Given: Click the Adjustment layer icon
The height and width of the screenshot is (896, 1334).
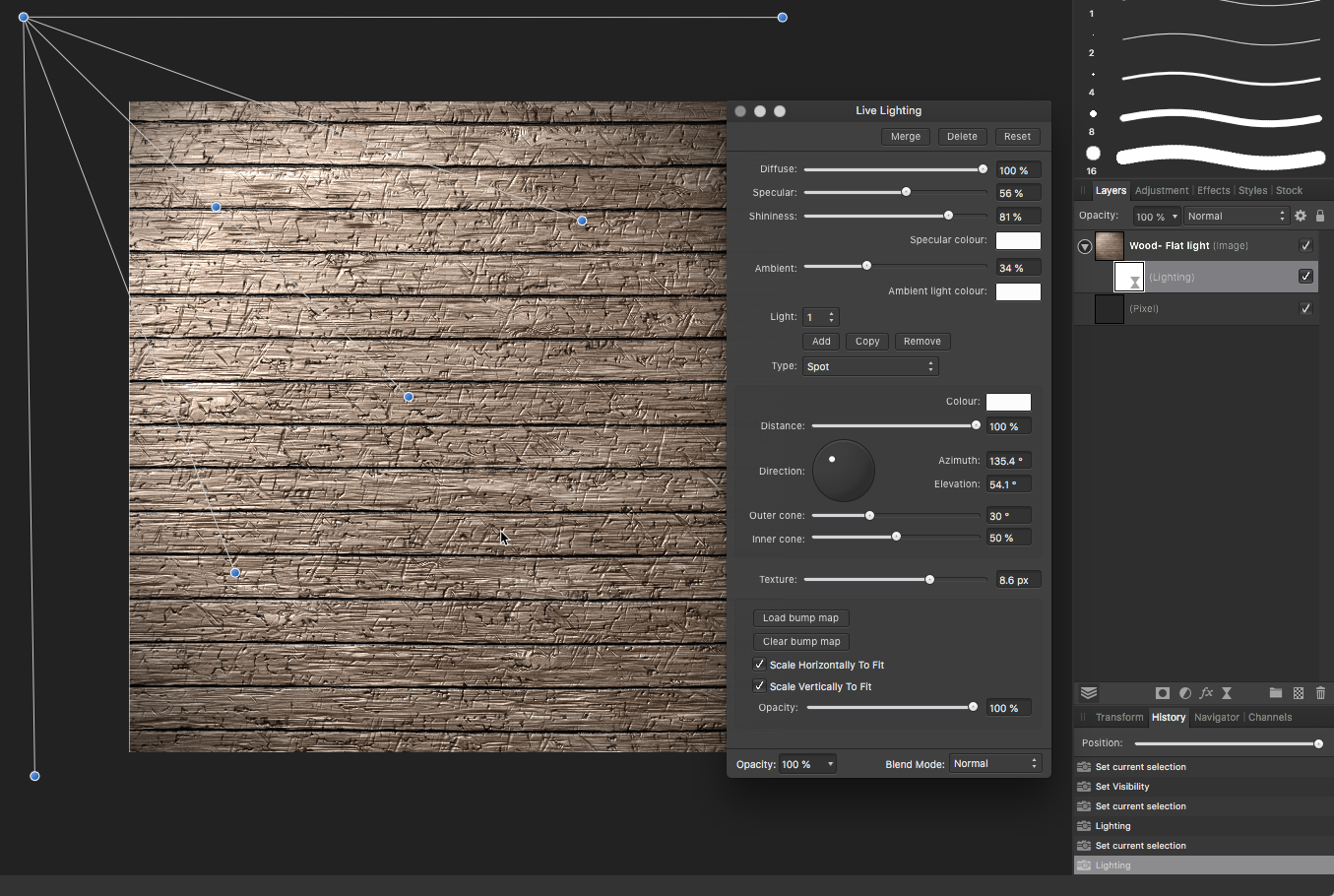Looking at the screenshot, I should pyautogui.click(x=1185, y=693).
